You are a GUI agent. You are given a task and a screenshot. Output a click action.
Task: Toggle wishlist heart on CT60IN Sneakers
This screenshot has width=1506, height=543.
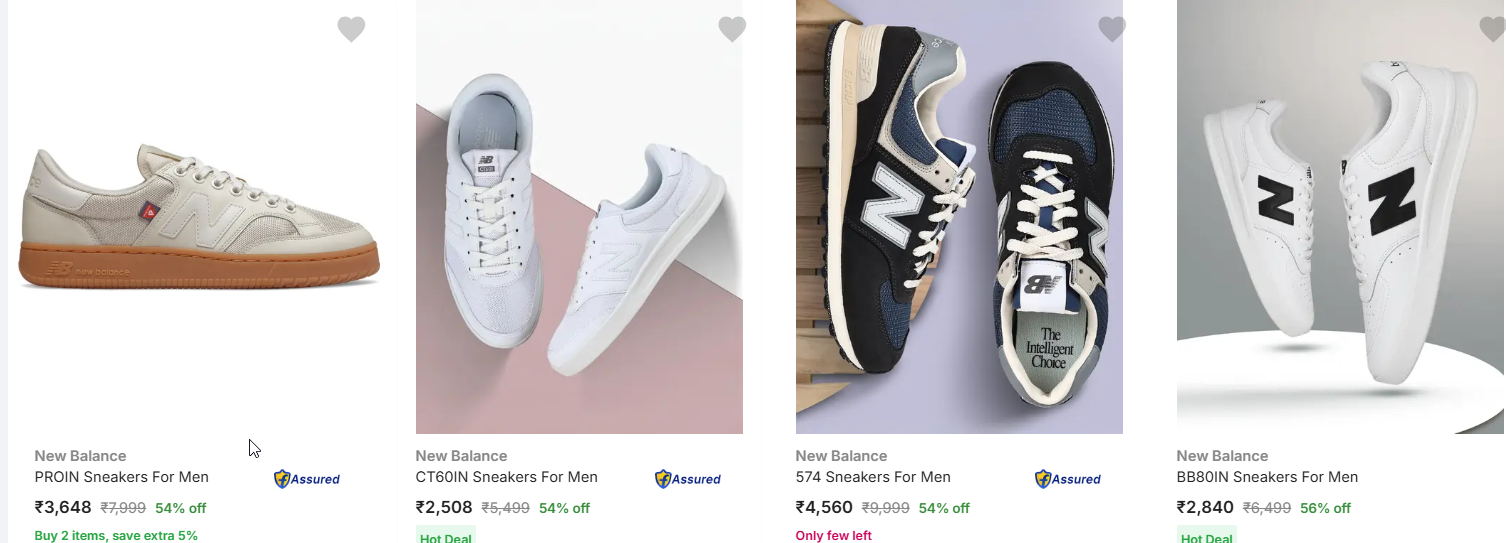tap(732, 29)
